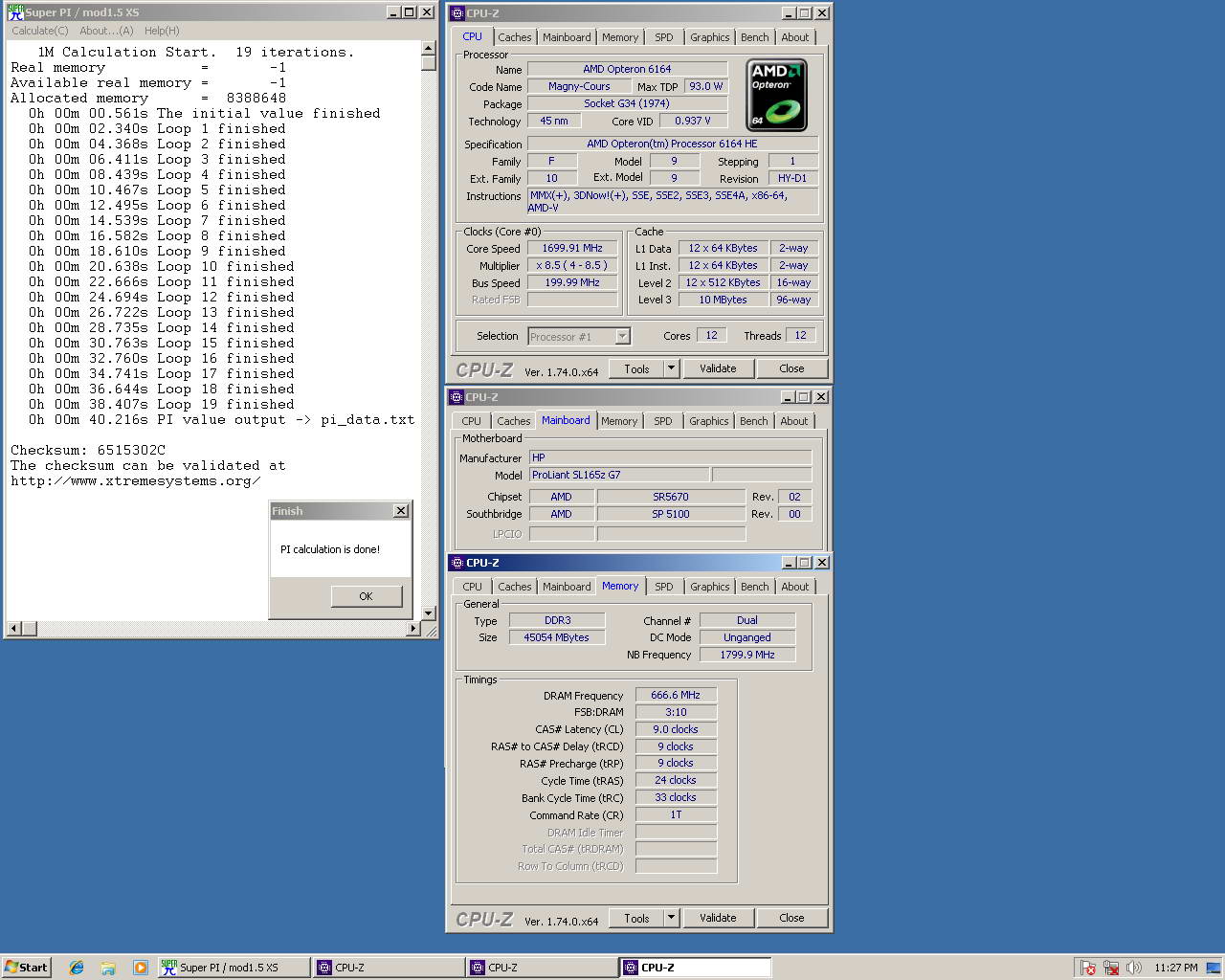The width and height of the screenshot is (1225, 980).
Task: Select About tab in top CPU-Z window
Action: (795, 37)
